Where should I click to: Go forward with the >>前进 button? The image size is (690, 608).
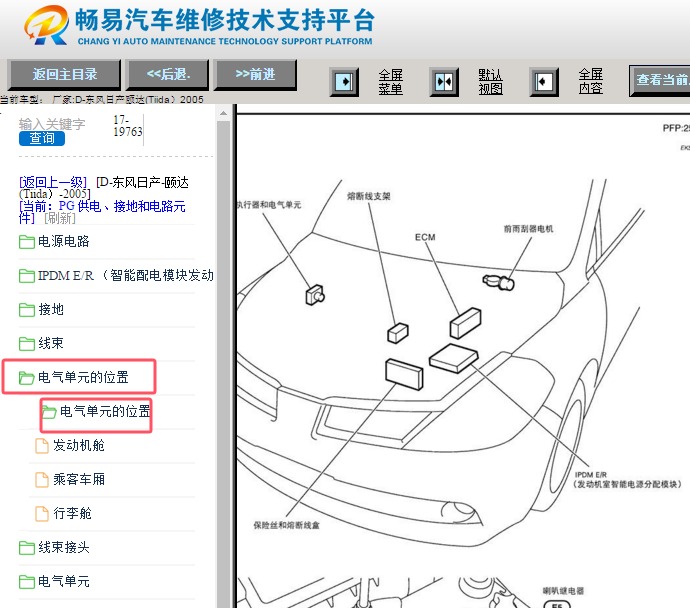pos(255,74)
